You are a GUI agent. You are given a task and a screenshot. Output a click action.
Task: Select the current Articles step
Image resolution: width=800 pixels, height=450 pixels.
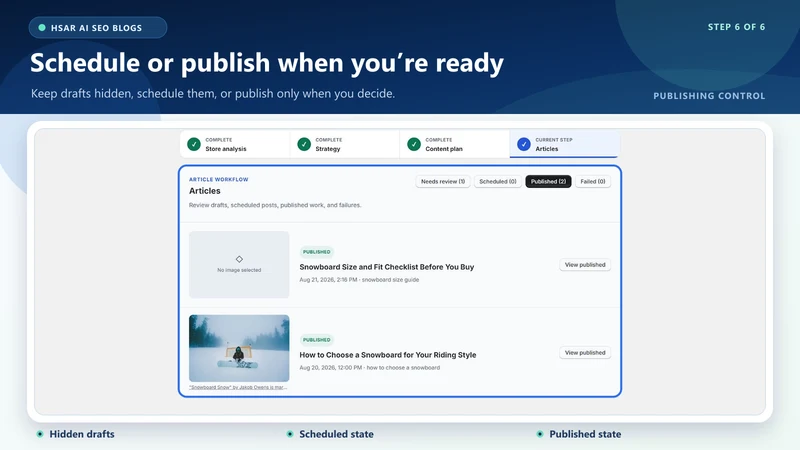[x=564, y=144]
